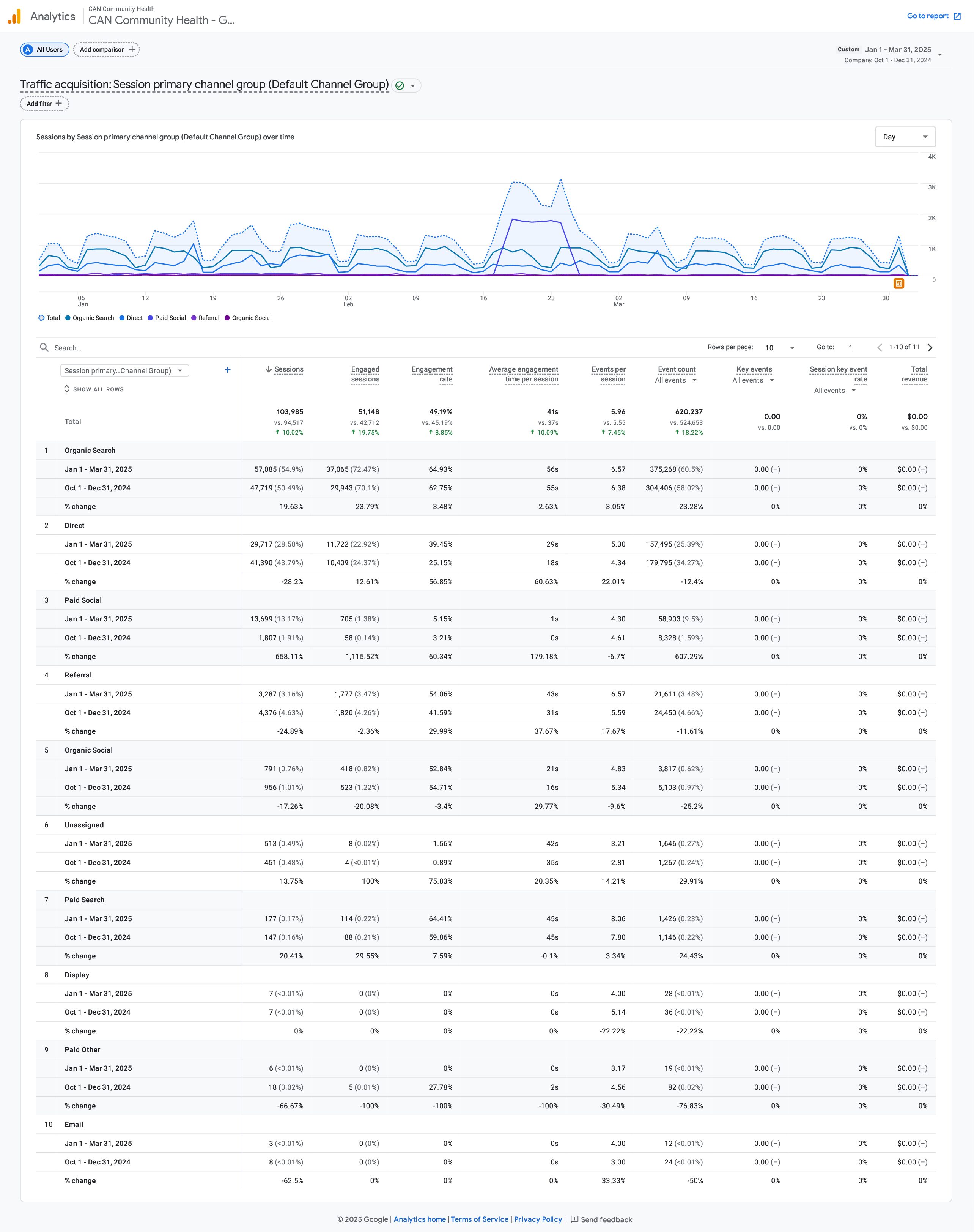This screenshot has height=1232, width=974.
Task: Sort by the Engagement rate column header
Action: click(x=432, y=374)
